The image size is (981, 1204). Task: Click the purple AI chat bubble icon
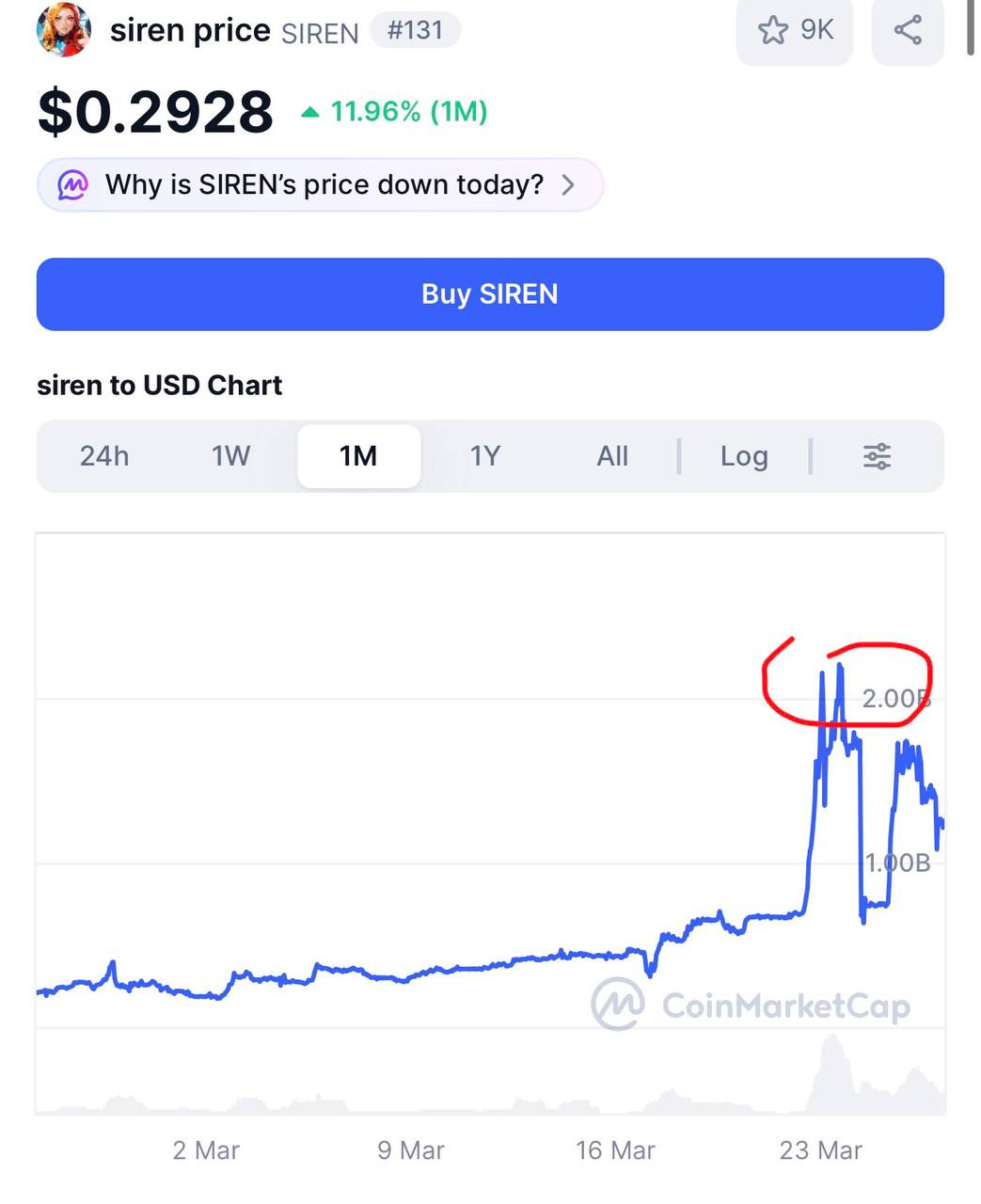(x=73, y=184)
